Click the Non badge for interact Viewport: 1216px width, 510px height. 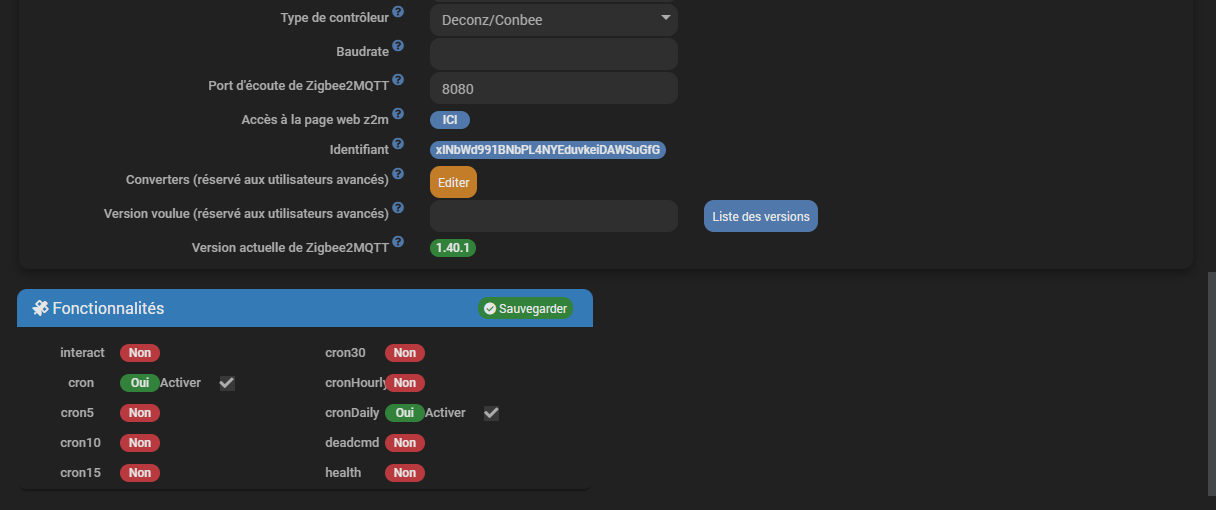[x=140, y=353]
